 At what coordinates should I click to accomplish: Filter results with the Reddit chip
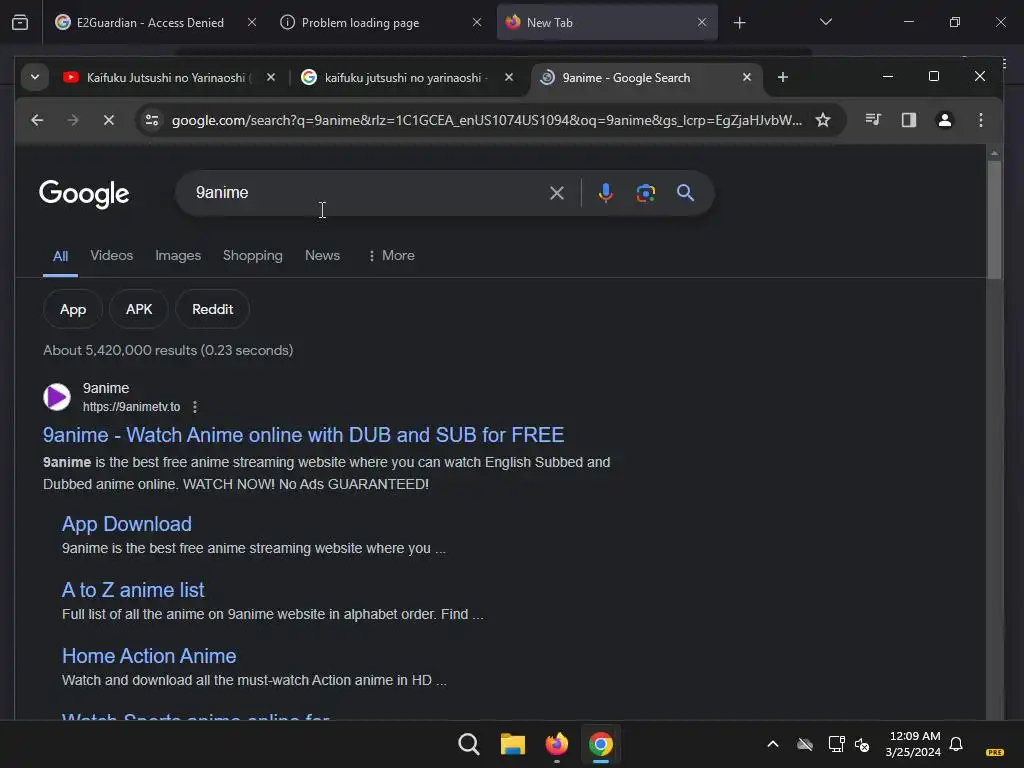212,310
